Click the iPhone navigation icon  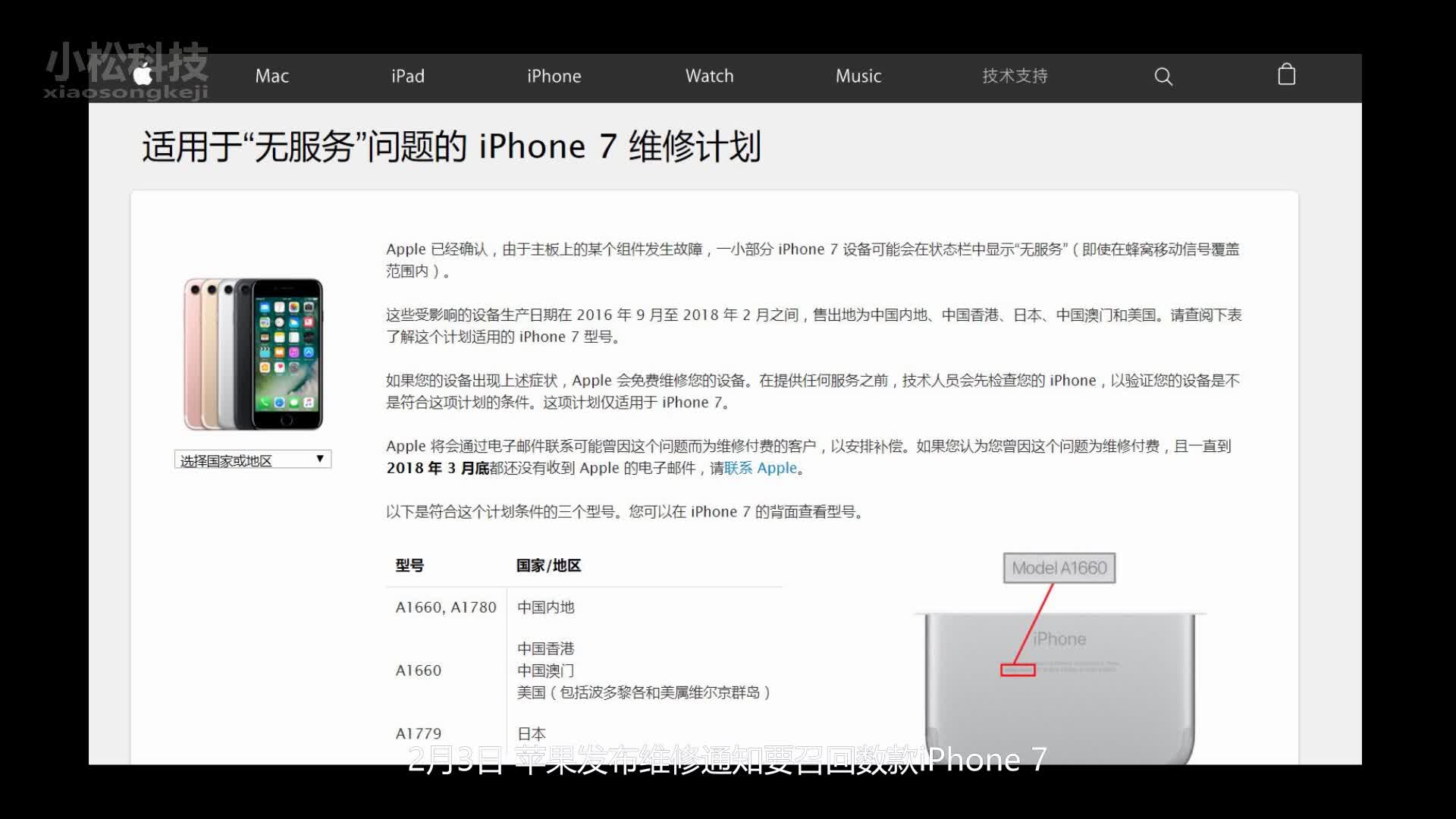[x=555, y=76]
